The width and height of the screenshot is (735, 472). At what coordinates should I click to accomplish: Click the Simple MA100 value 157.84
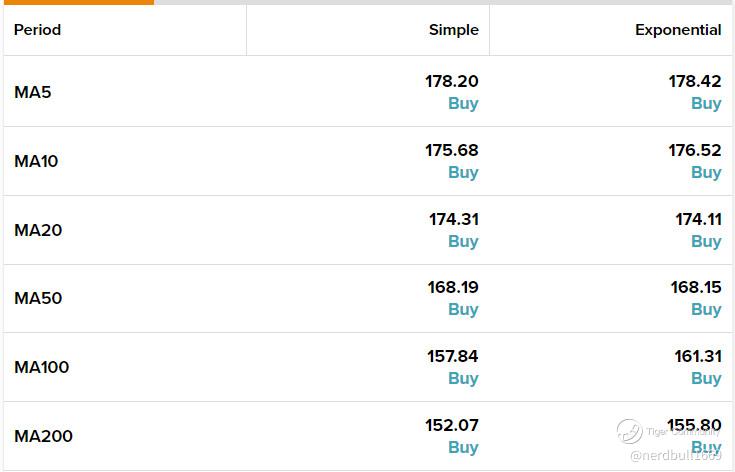(452, 356)
